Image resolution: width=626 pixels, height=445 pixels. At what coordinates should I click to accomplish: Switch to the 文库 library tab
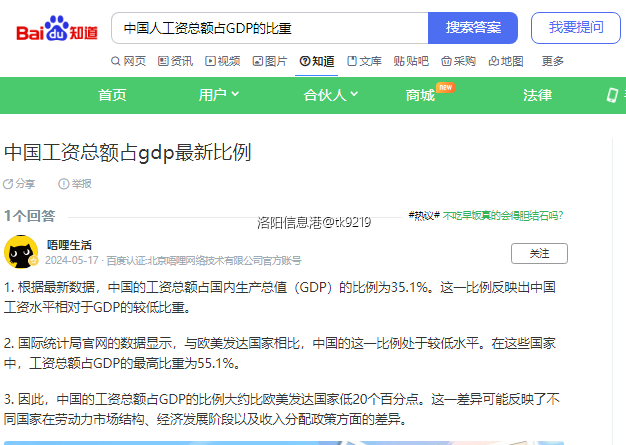(x=364, y=61)
